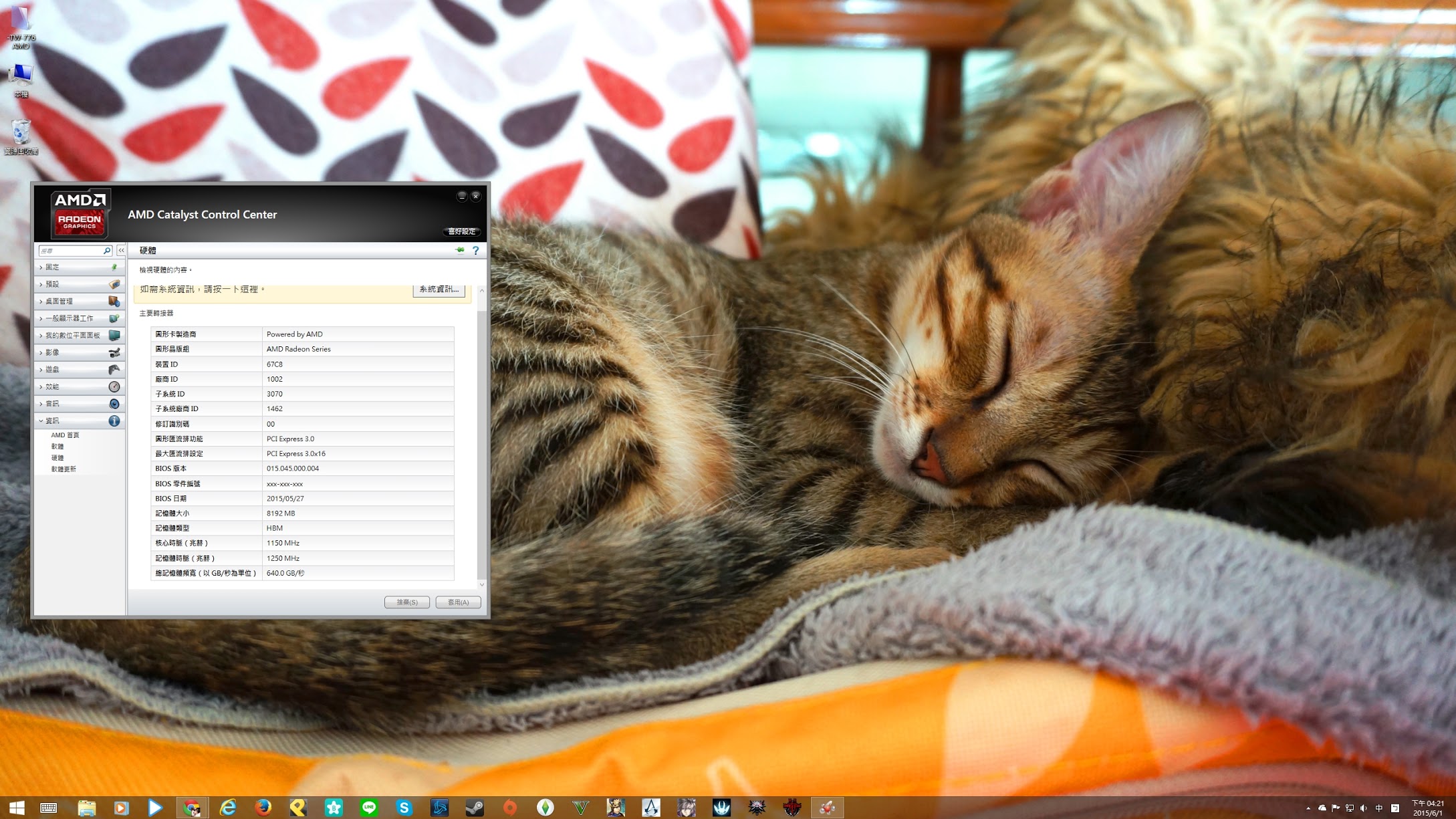The width and height of the screenshot is (1456, 819).
Task: Click the gamepad icon for 遊戲
Action: (x=114, y=369)
